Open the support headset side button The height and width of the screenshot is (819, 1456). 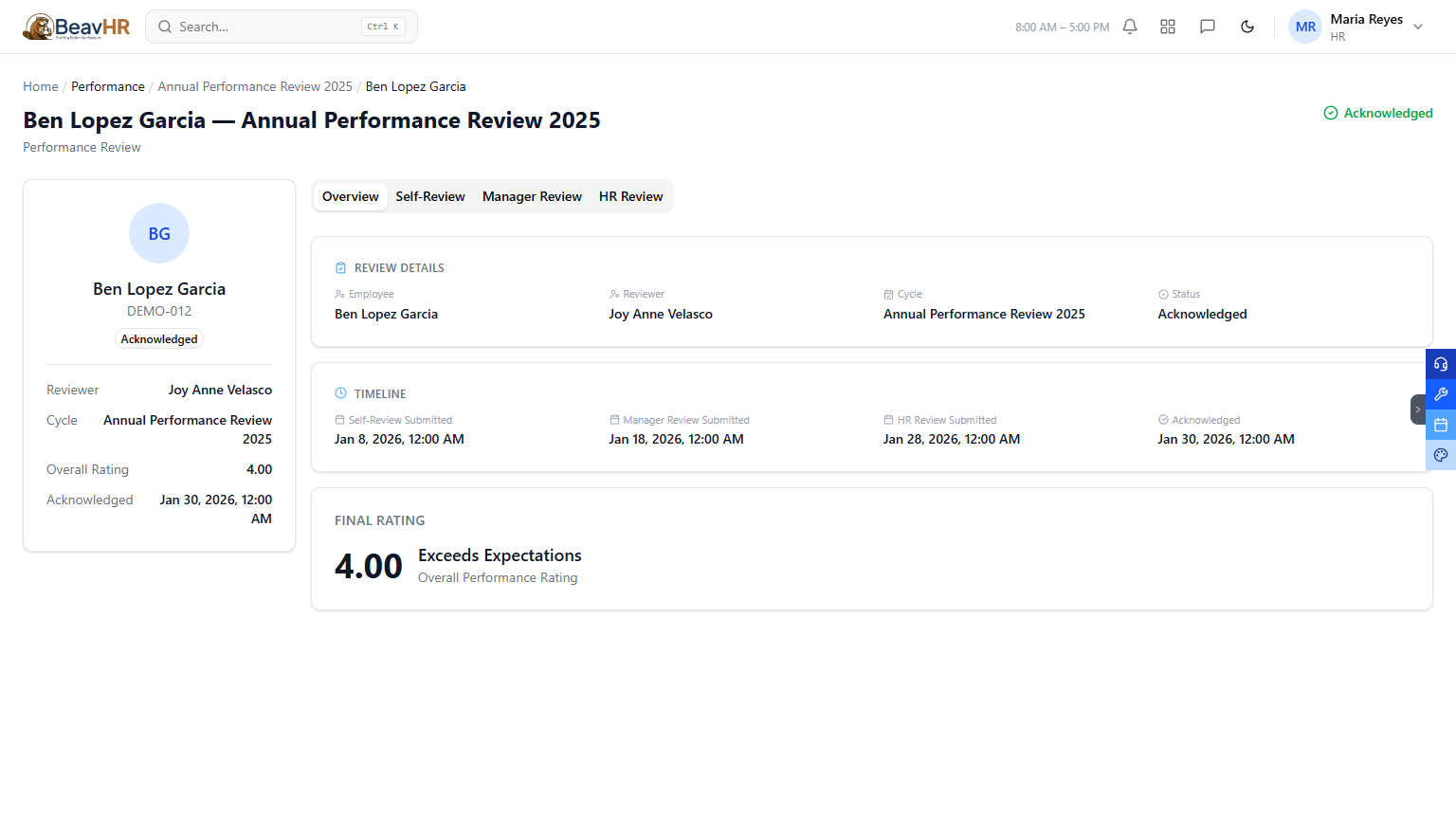(x=1441, y=364)
